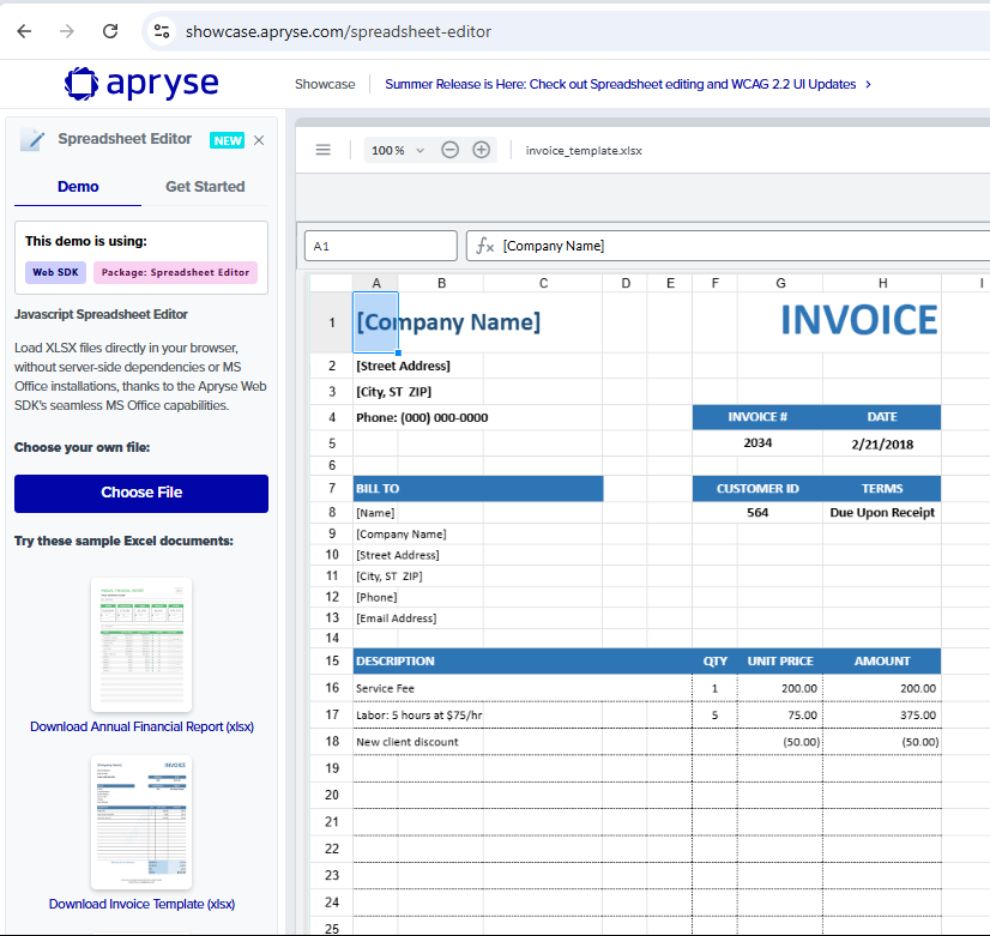This screenshot has height=936, width=990.
Task: Click the zoom out minus icon
Action: click(x=450, y=150)
